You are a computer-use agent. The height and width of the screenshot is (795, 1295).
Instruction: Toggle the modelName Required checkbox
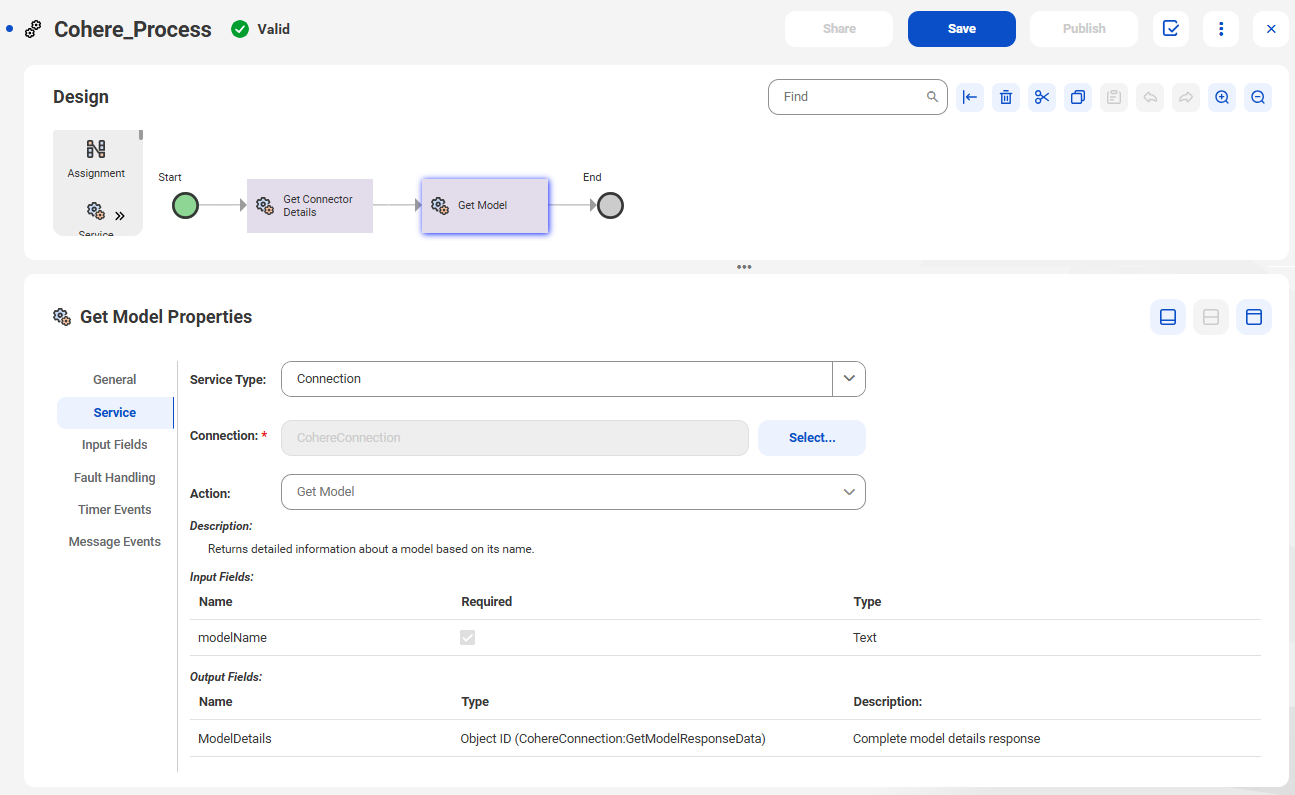467,637
